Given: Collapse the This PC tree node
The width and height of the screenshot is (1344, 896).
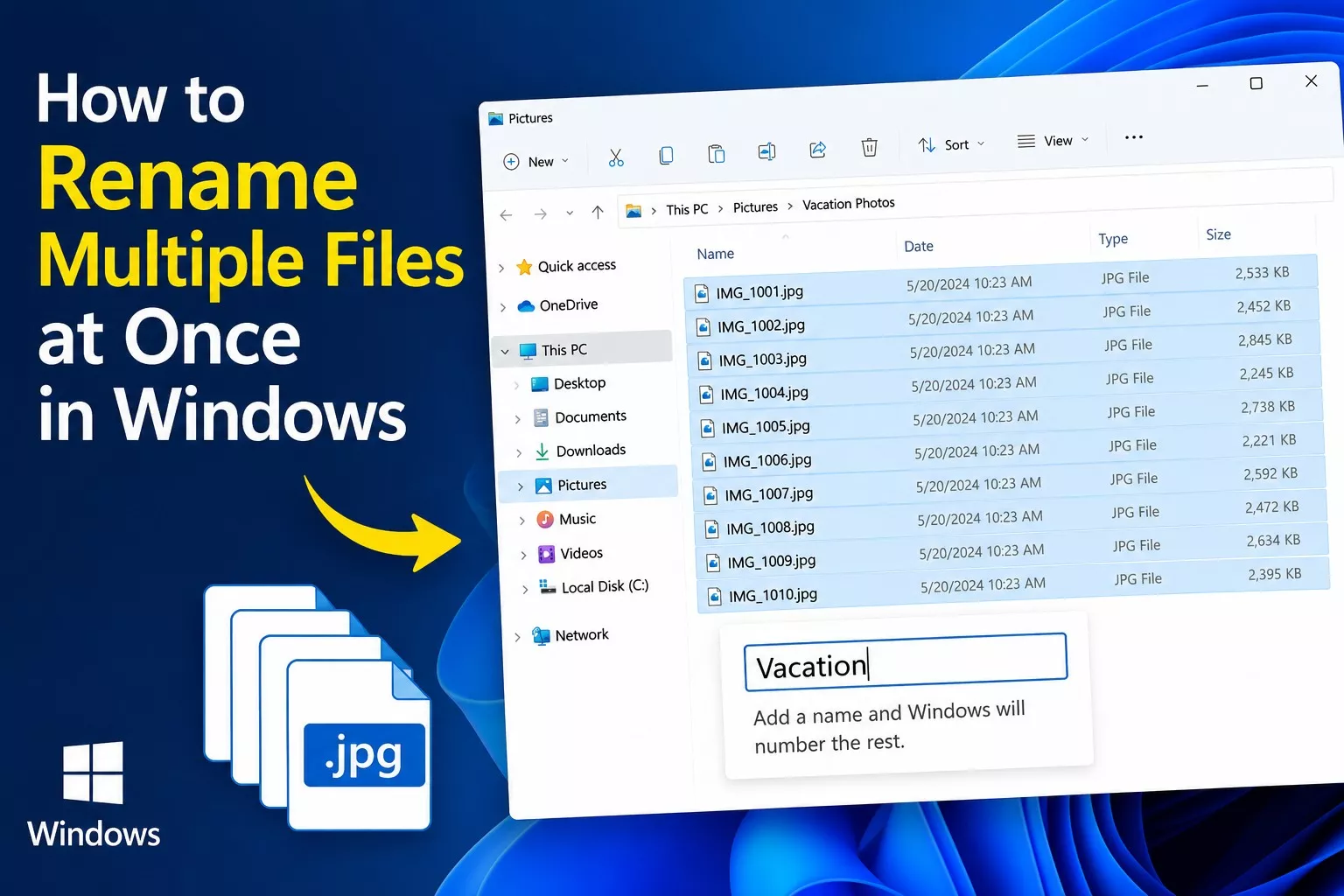Looking at the screenshot, I should 505,352.
